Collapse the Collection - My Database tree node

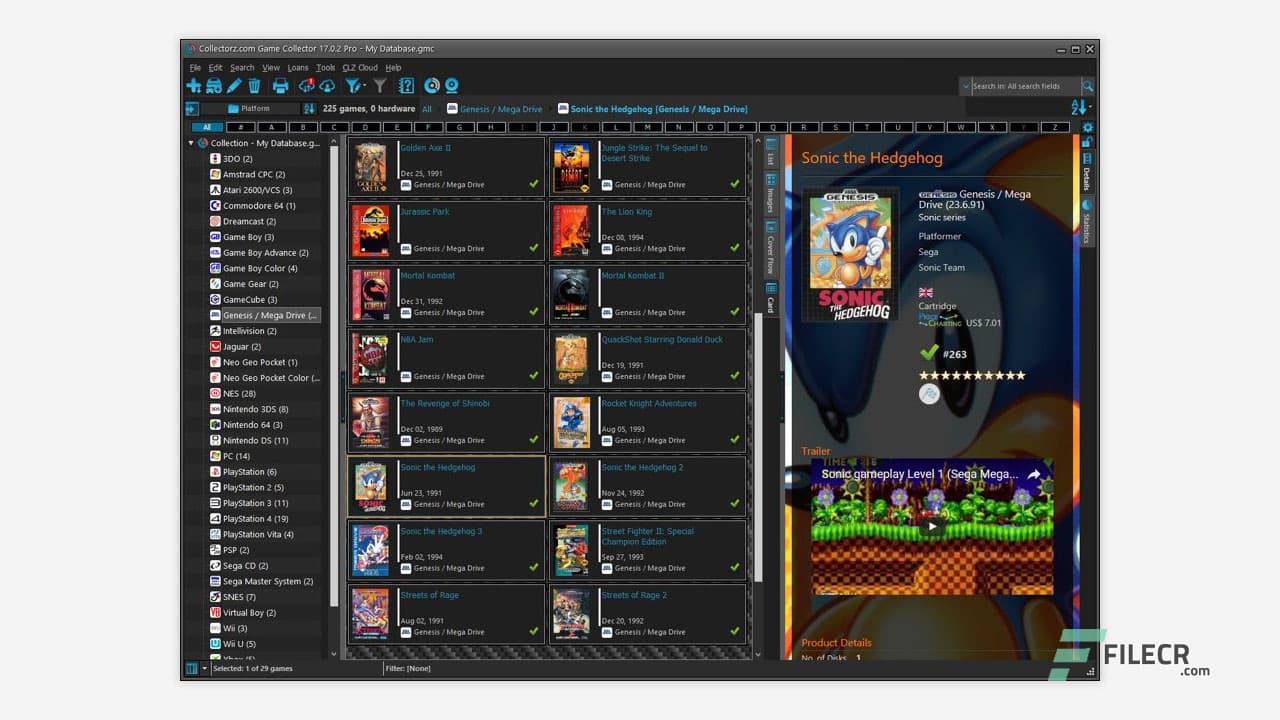click(189, 143)
